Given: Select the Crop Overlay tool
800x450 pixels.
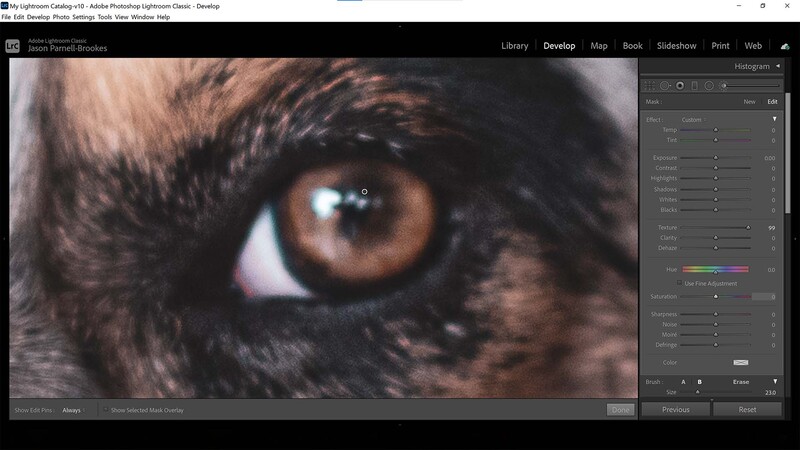Looking at the screenshot, I should (x=649, y=86).
